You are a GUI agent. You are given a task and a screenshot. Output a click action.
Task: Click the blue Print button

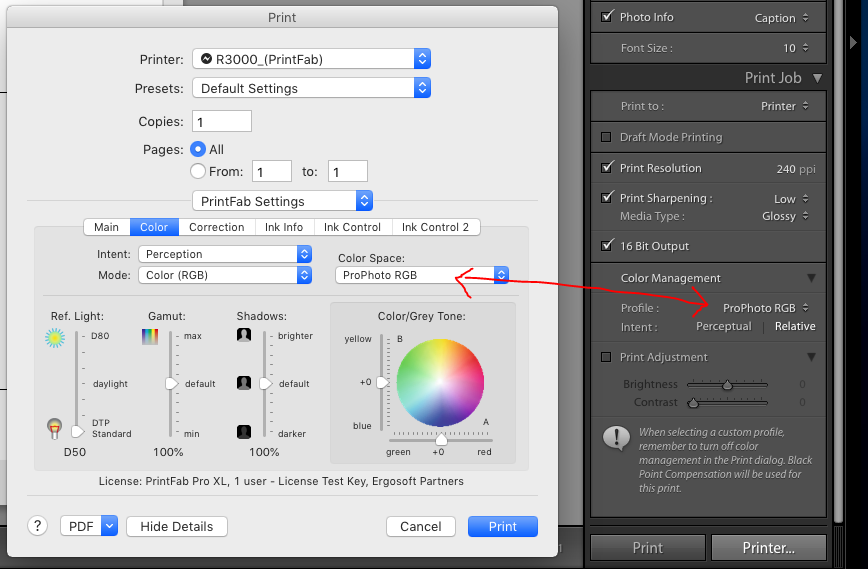pyautogui.click(x=502, y=526)
